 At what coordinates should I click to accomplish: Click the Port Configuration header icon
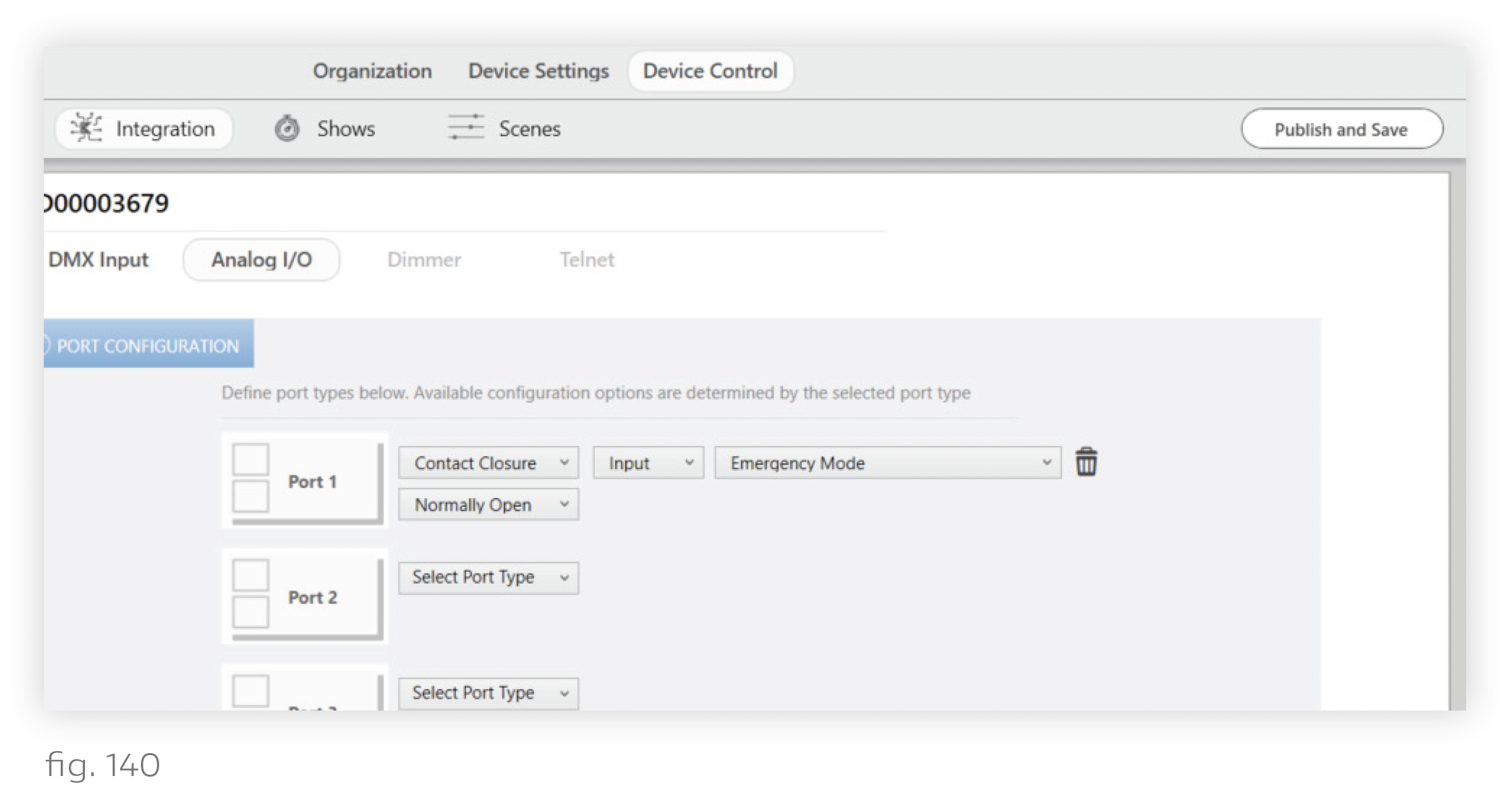point(47,345)
